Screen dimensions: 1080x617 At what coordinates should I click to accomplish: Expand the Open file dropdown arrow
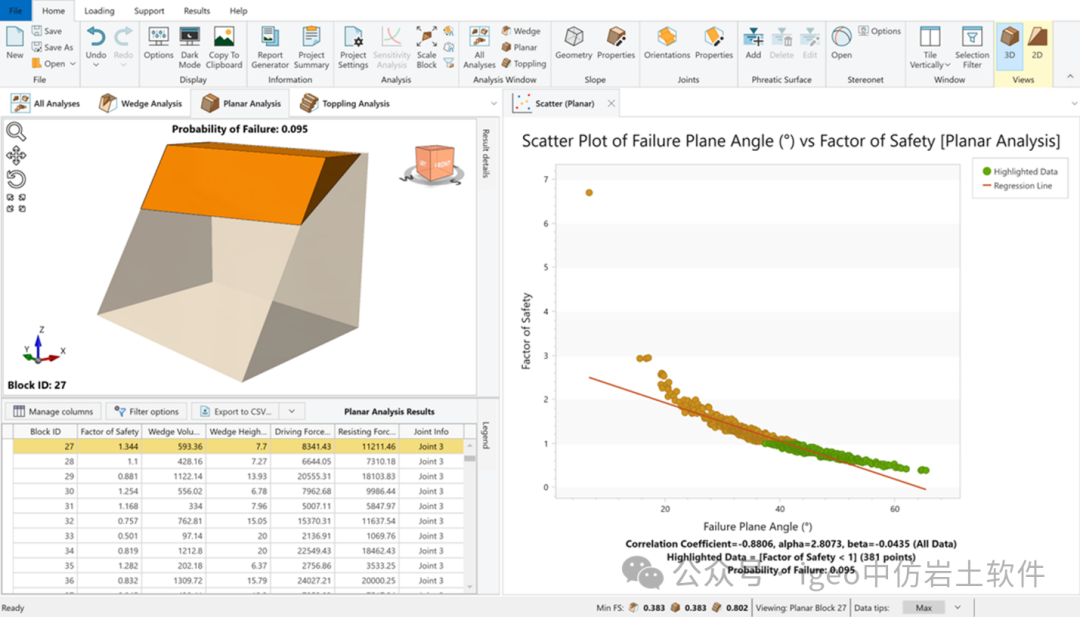pos(73,63)
